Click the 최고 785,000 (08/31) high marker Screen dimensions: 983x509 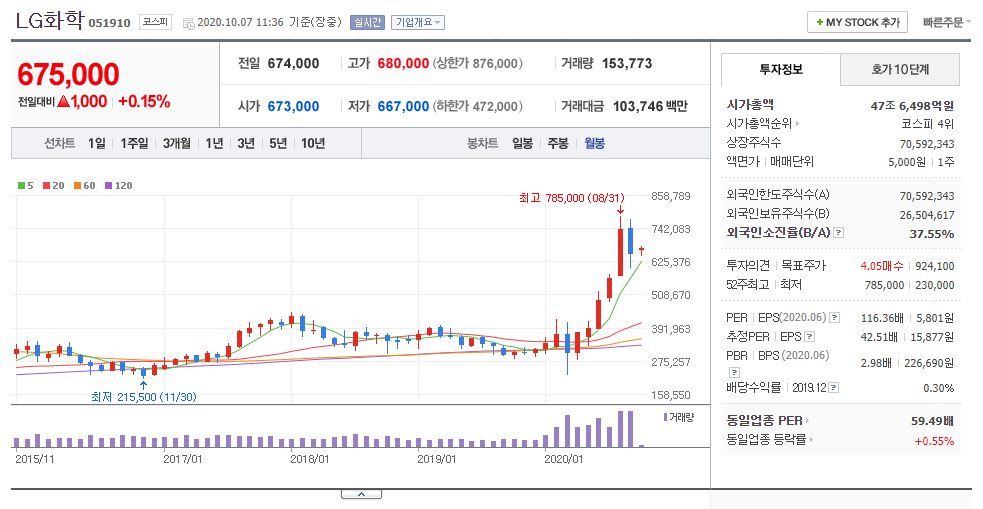coord(572,198)
